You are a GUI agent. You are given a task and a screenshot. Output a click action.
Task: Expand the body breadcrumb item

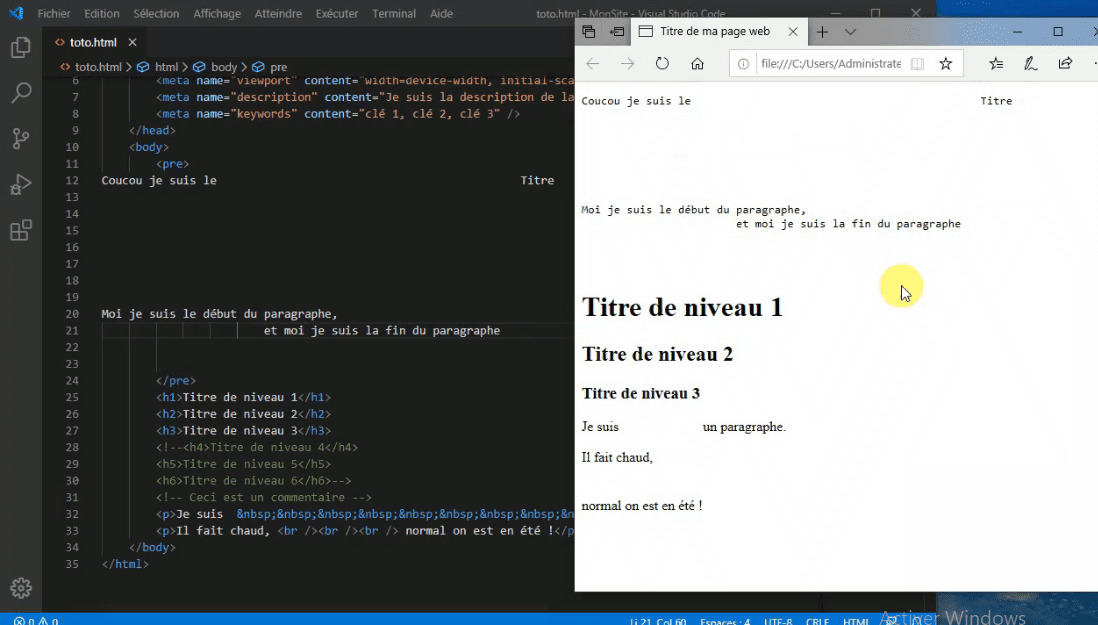(x=225, y=66)
